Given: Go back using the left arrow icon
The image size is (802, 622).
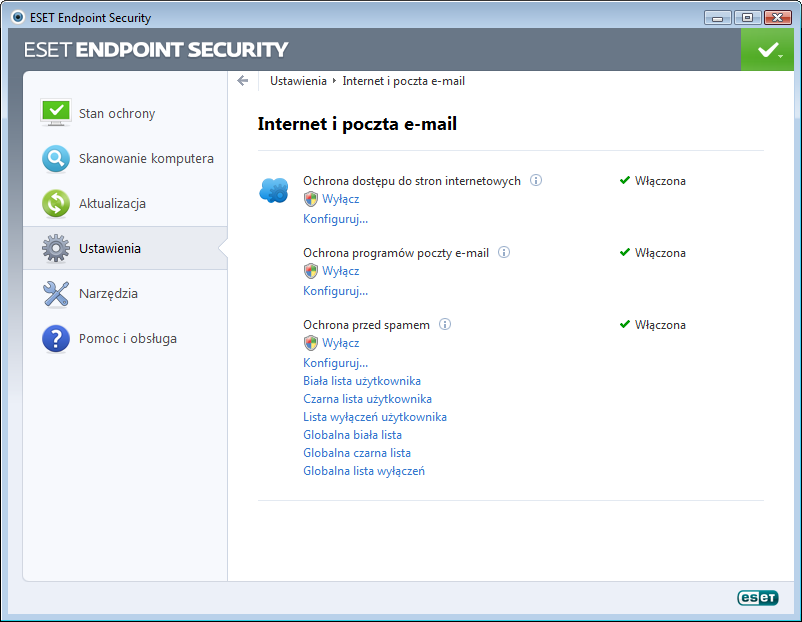Looking at the screenshot, I should point(243,81).
